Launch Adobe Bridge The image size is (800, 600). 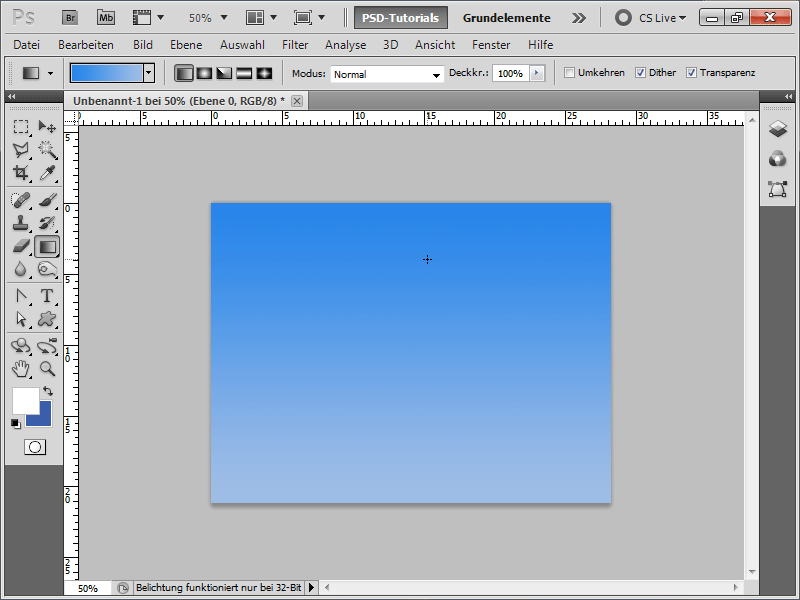pos(70,18)
